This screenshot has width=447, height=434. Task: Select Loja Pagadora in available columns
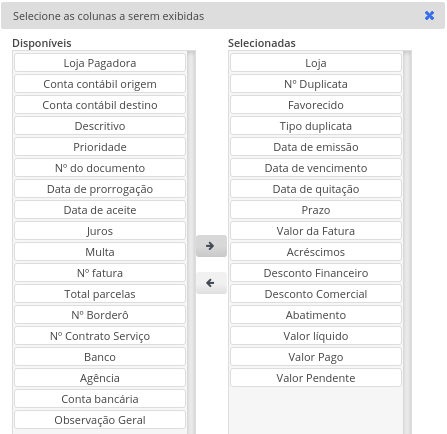point(100,63)
